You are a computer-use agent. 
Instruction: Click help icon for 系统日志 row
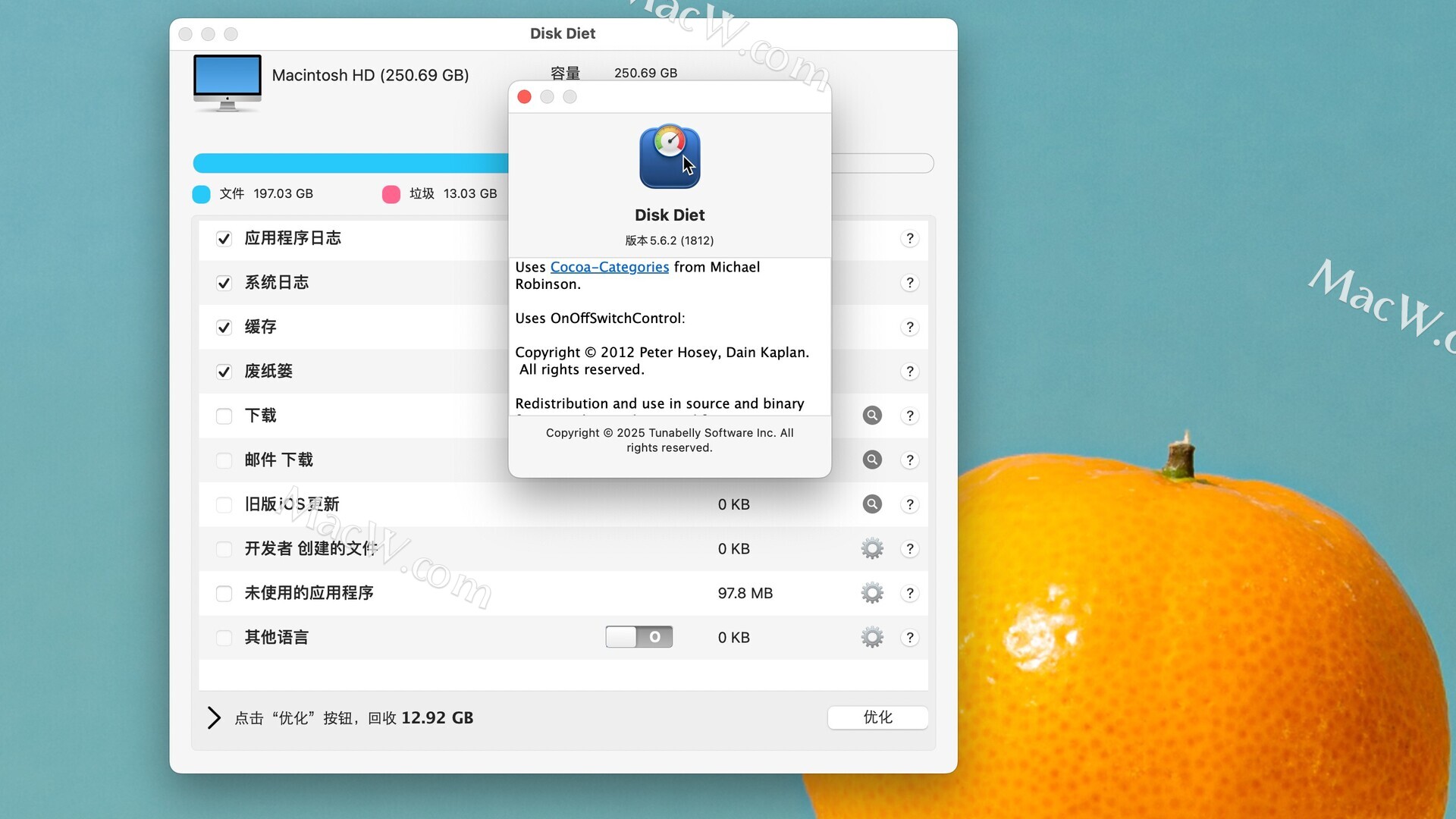pos(909,283)
